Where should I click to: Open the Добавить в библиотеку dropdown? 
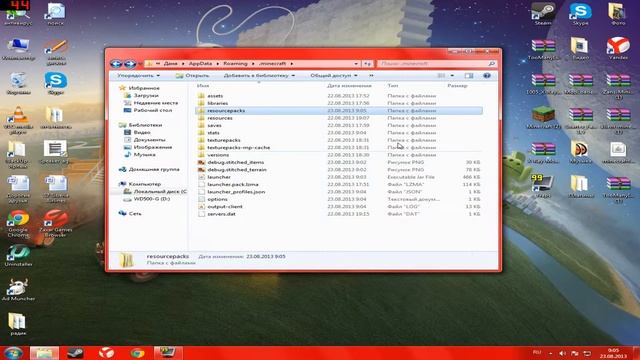[259, 76]
